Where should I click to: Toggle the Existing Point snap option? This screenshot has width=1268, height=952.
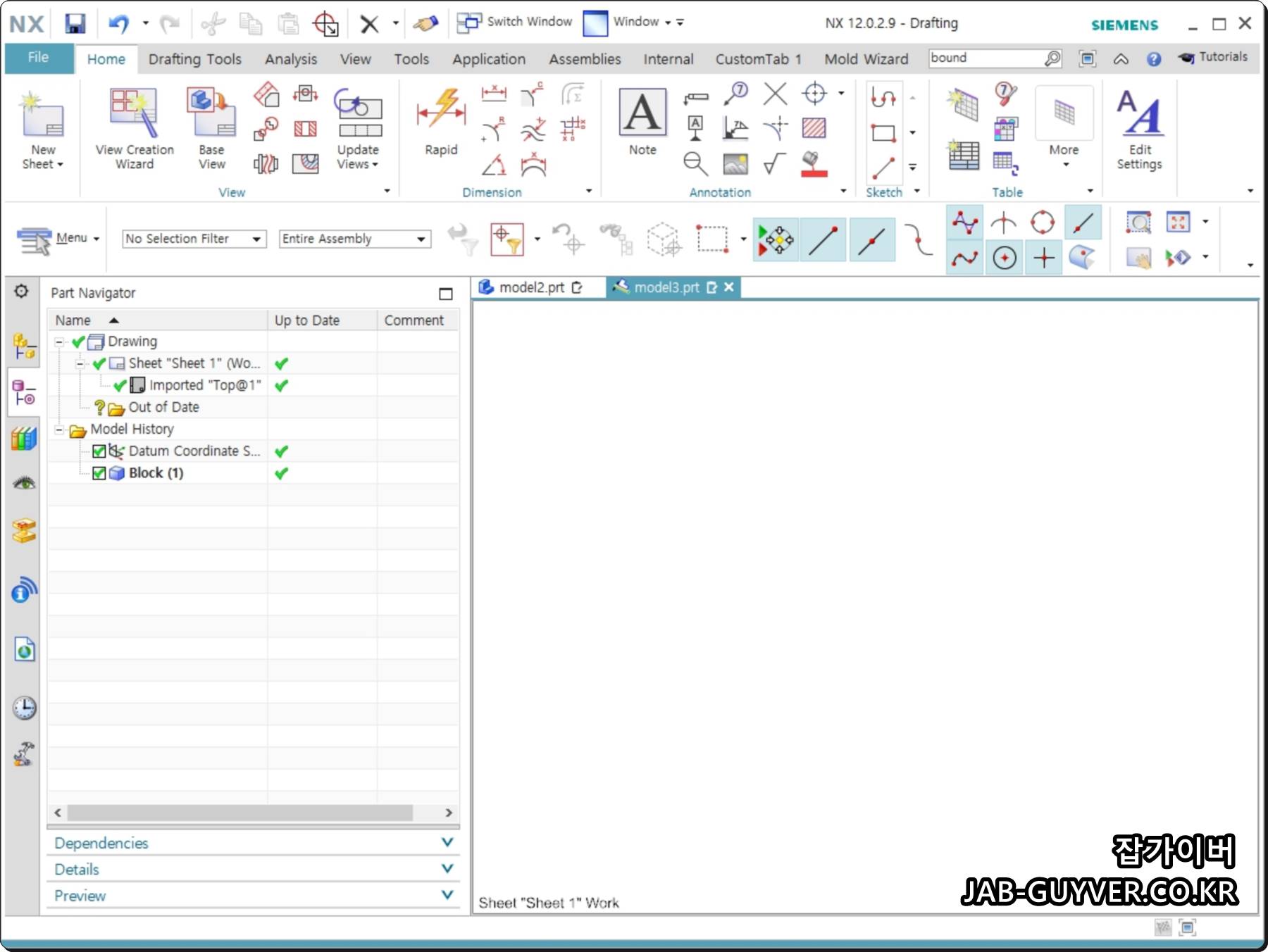pyautogui.click(x=1043, y=258)
